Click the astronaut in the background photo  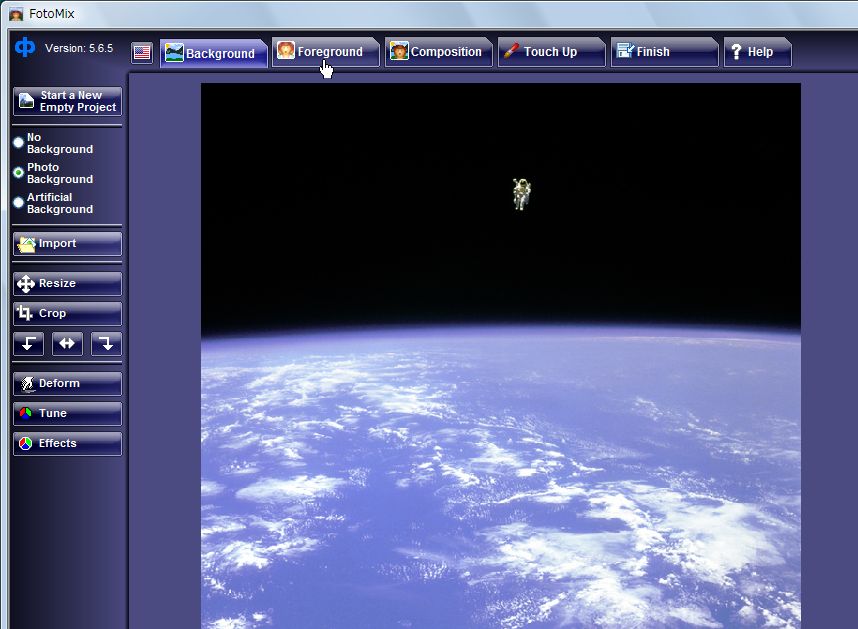pos(521,194)
